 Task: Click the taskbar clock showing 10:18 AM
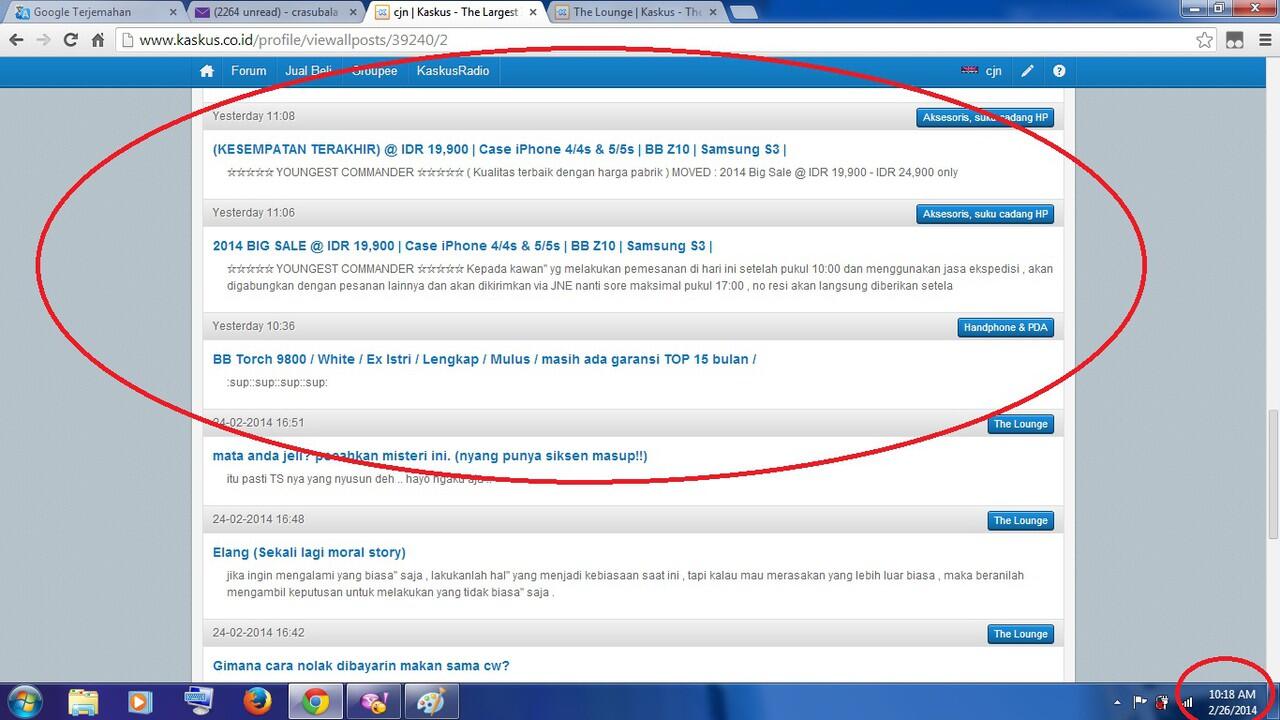click(1231, 702)
